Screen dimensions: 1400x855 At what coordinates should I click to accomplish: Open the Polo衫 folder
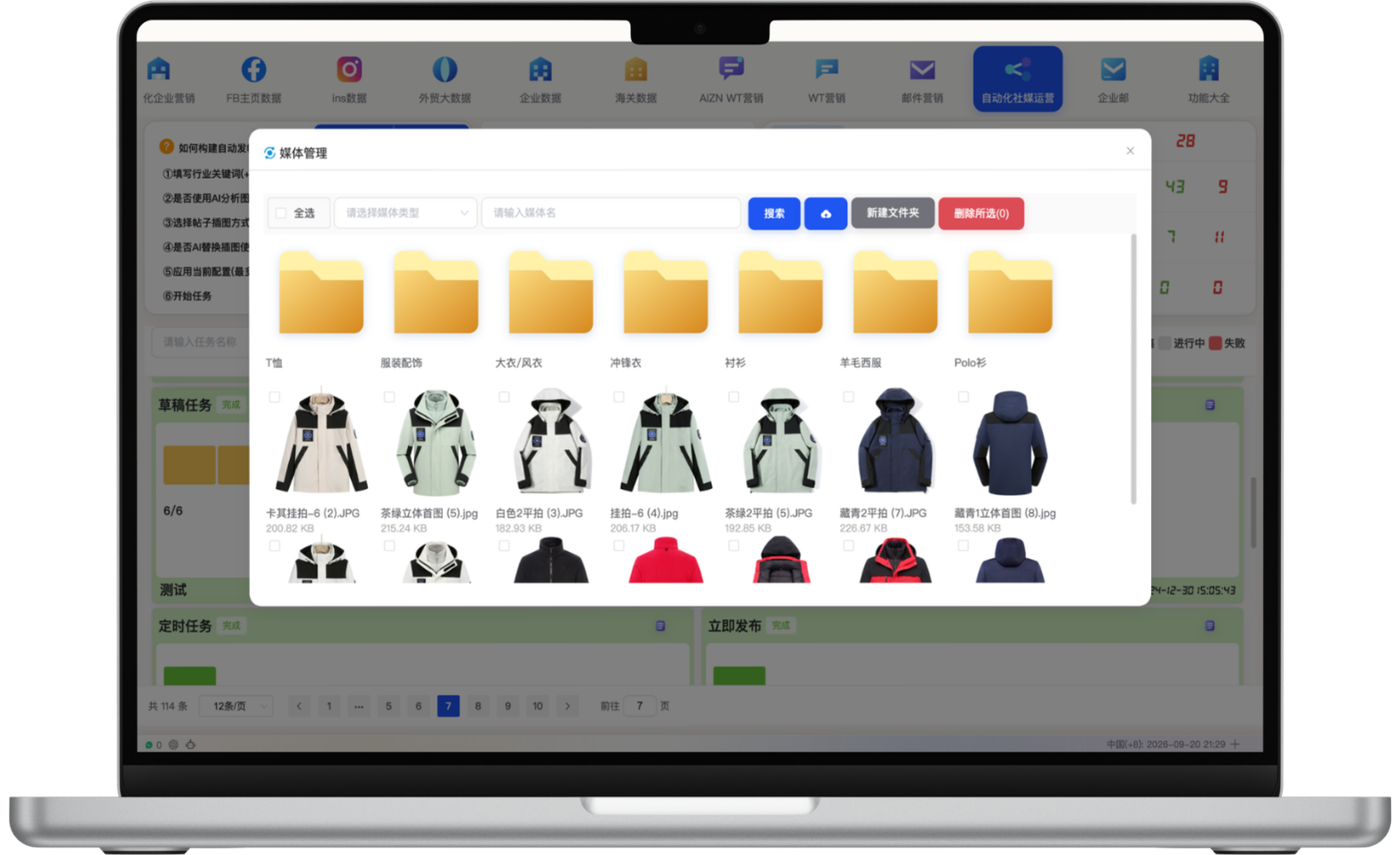(1010, 293)
